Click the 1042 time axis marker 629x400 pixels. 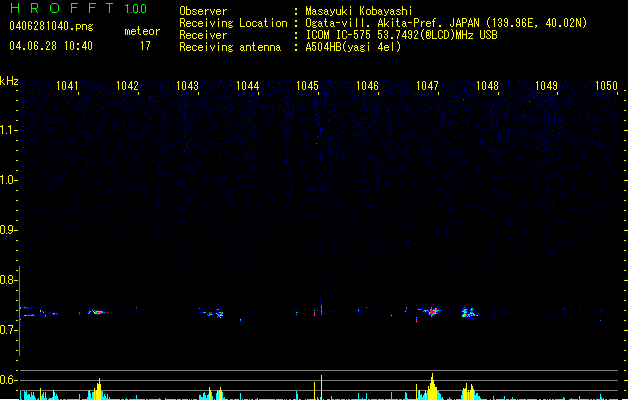127,86
